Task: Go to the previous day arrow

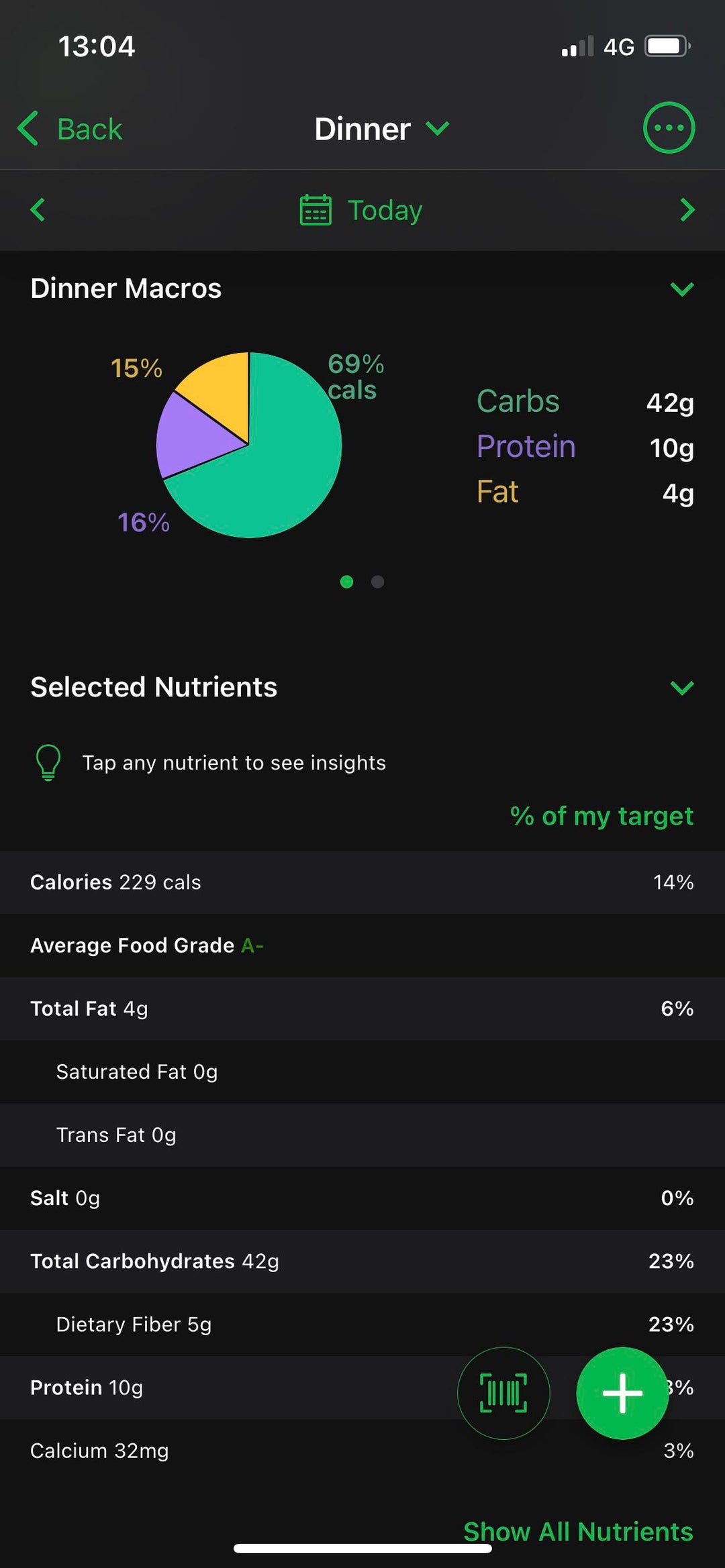Action: [38, 210]
